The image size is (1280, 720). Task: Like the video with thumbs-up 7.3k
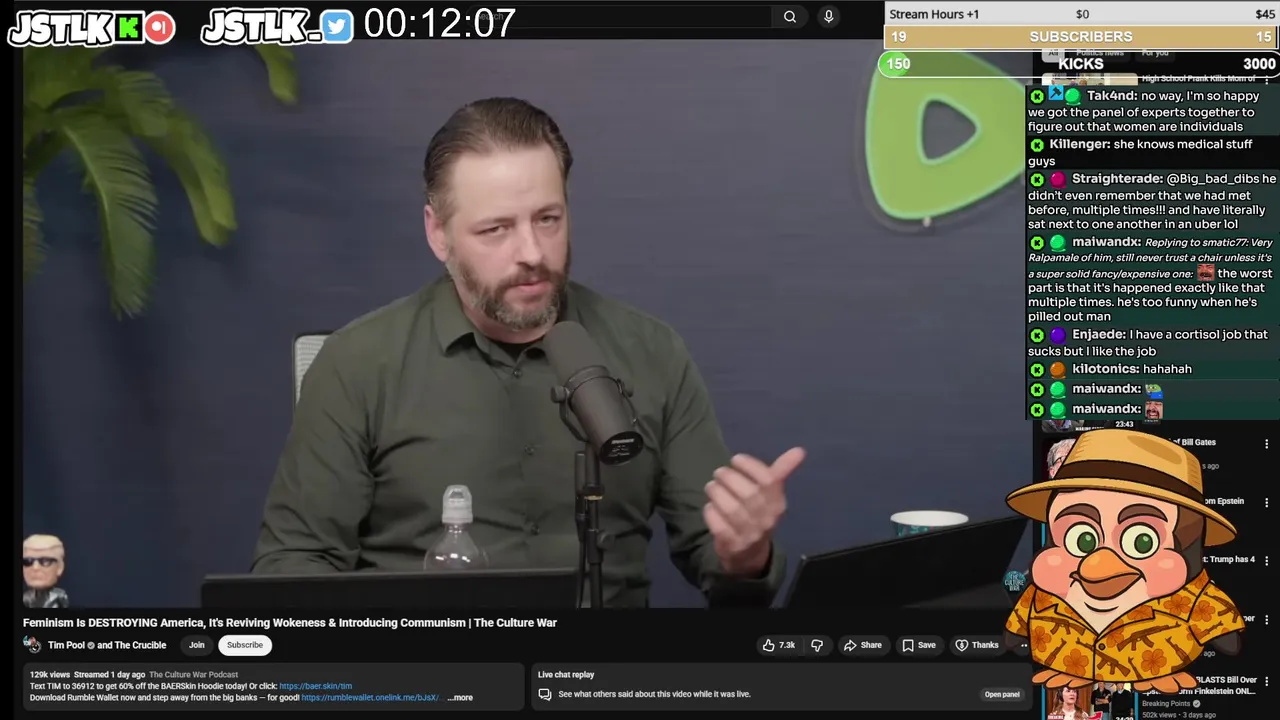[779, 645]
